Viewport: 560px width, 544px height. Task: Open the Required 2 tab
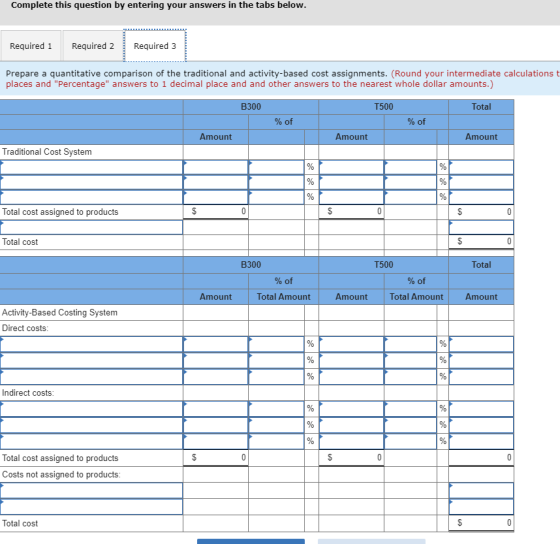pyautogui.click(x=93, y=46)
